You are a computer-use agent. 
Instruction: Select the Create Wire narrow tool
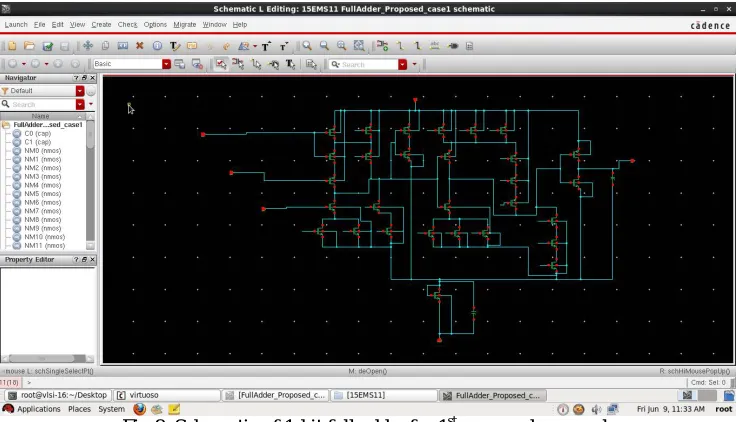tap(400, 46)
